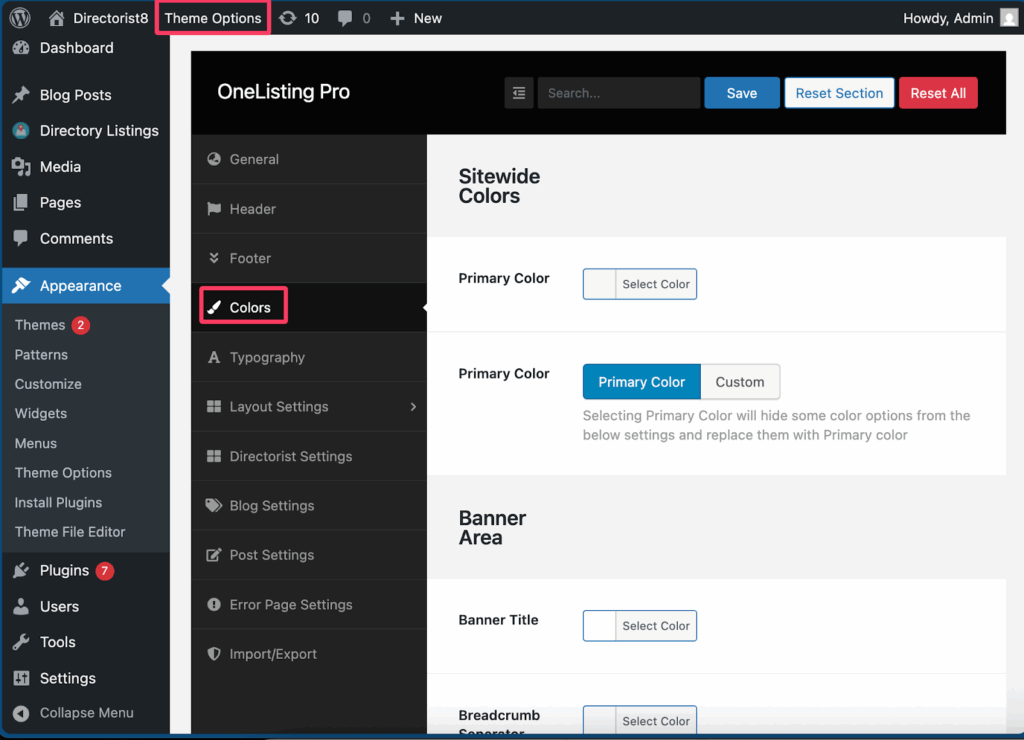1024x740 pixels.
Task: Click the Plugins plug icon in sidebar
Action: coord(21,570)
